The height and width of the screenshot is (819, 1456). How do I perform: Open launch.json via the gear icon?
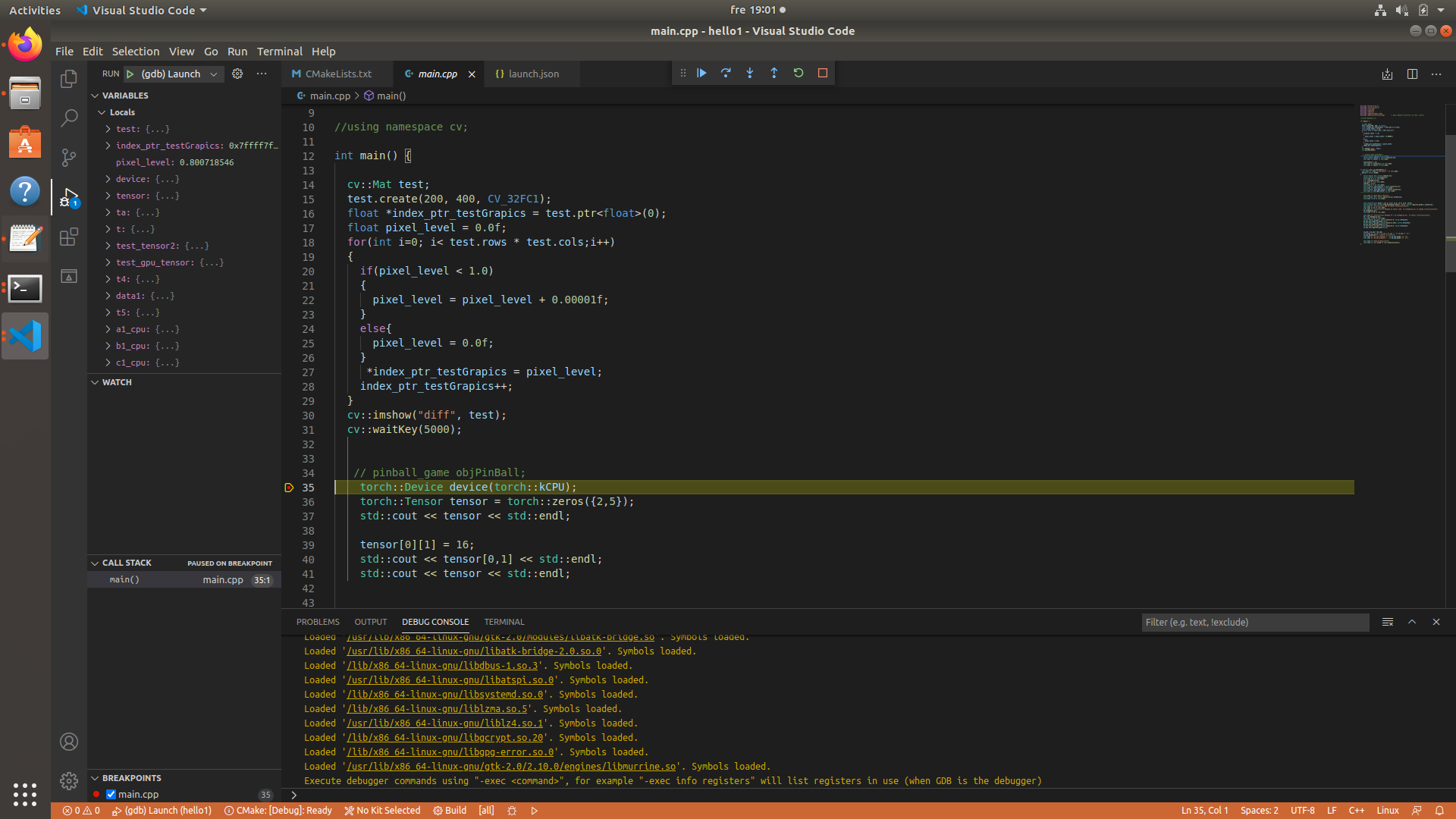(x=237, y=74)
